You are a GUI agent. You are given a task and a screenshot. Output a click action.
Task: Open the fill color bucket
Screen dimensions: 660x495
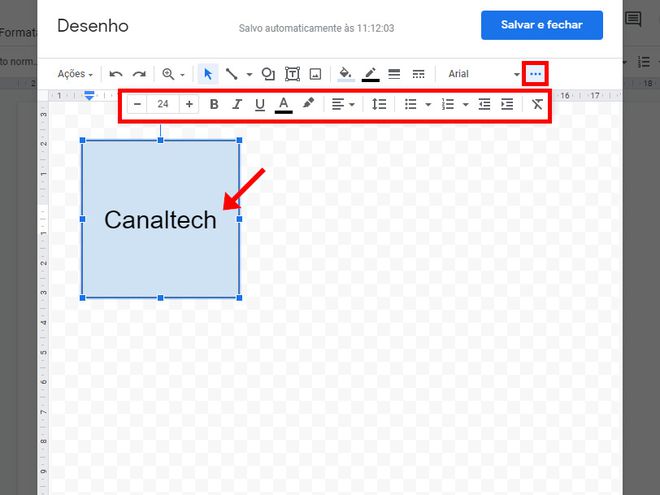pos(346,74)
